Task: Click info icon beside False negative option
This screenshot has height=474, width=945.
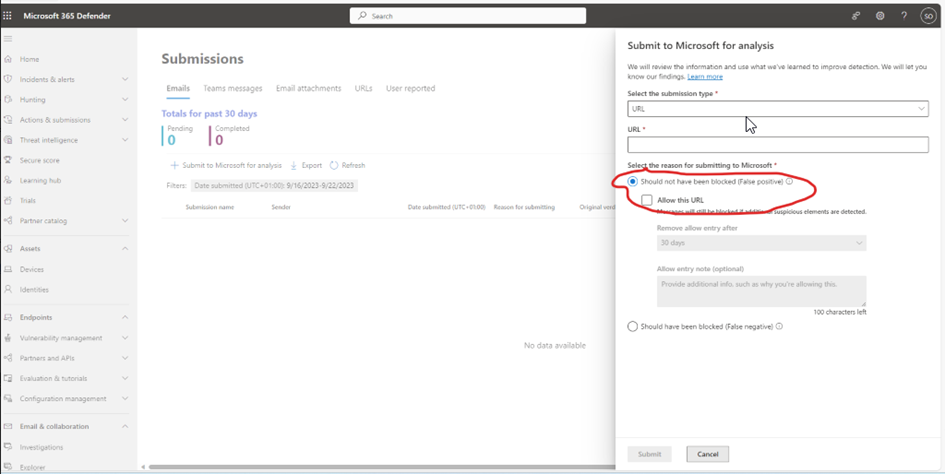Action: tap(779, 326)
